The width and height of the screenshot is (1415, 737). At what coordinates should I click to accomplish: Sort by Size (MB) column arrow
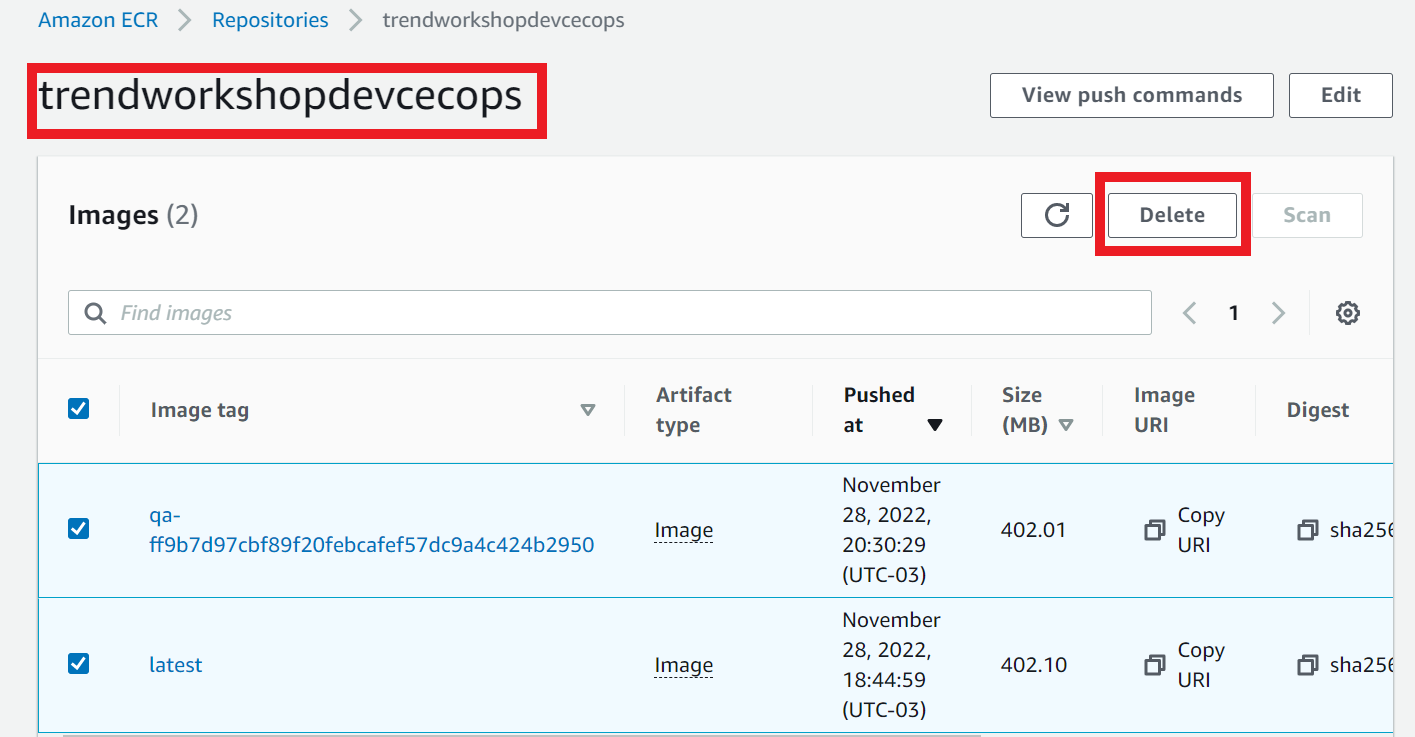(1066, 425)
